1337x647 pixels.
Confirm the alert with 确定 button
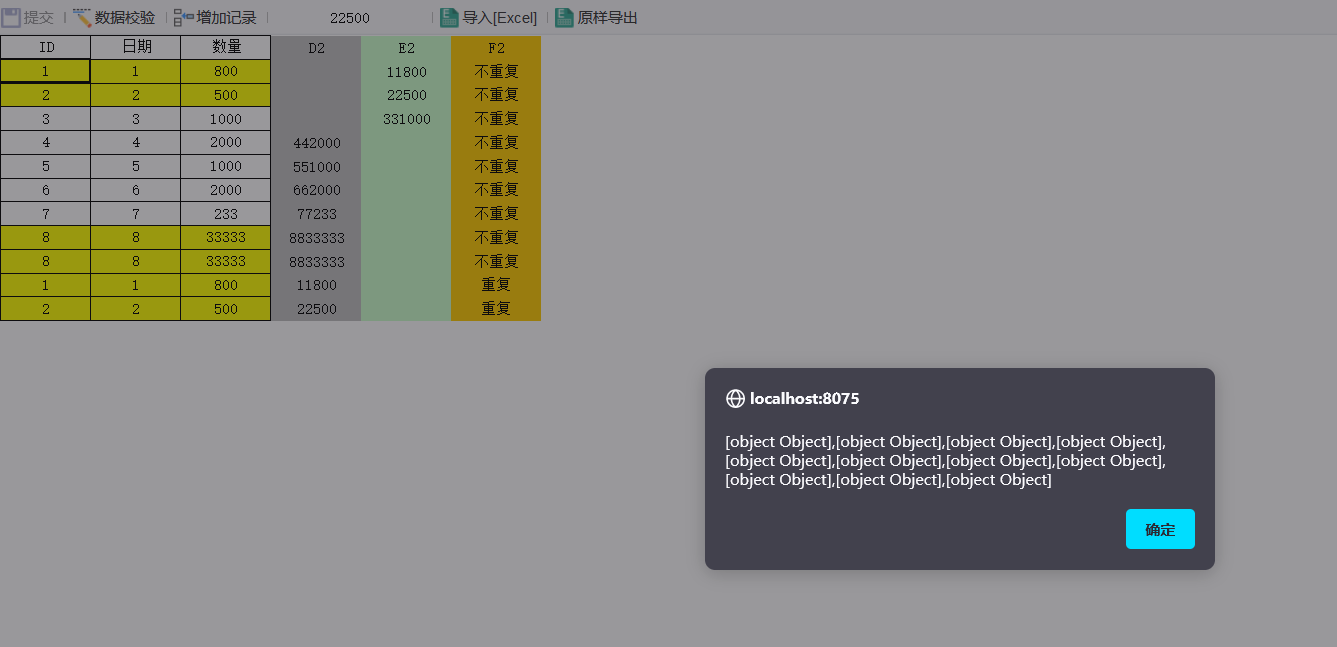(x=1160, y=529)
